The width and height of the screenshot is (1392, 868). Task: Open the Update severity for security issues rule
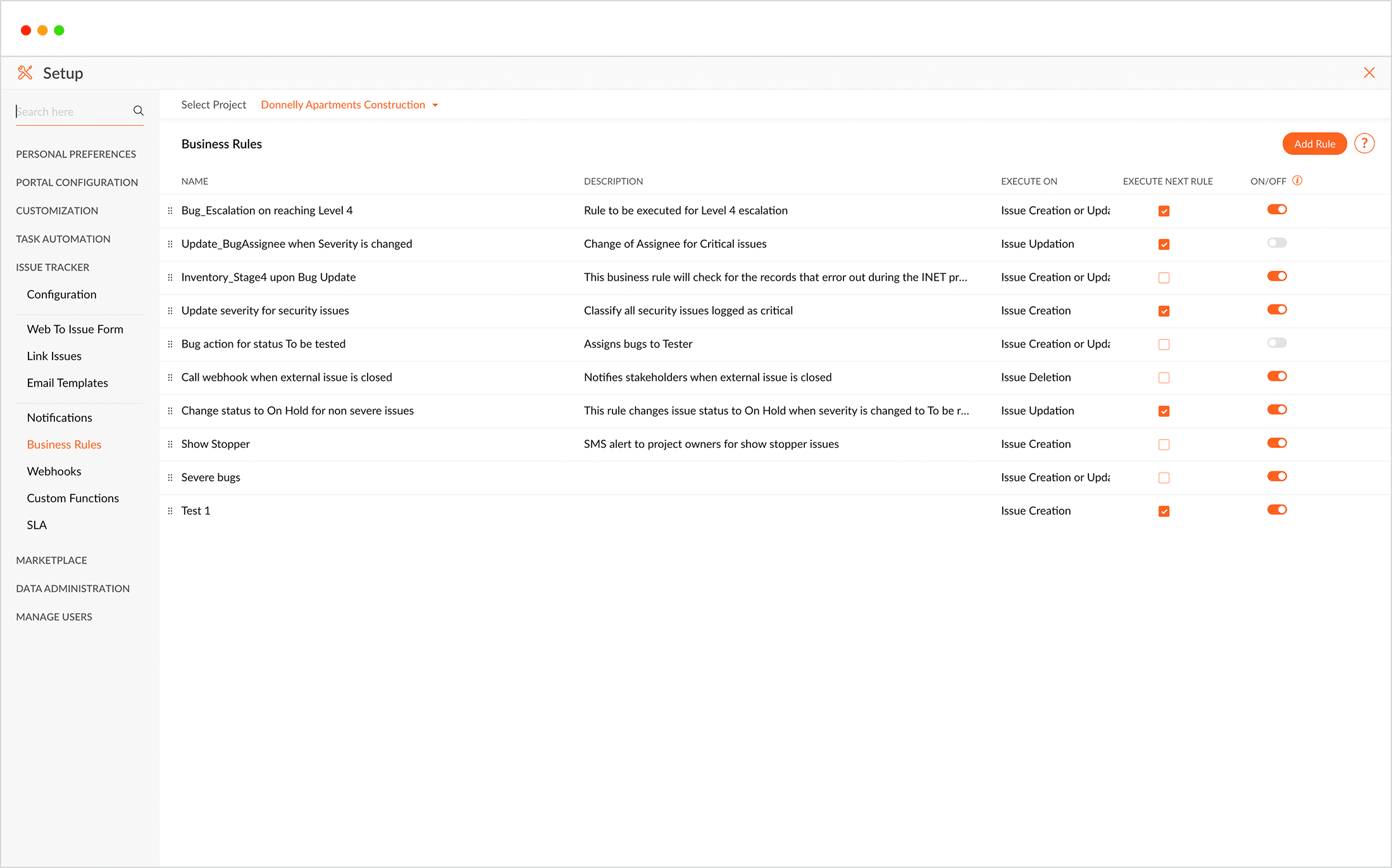coord(265,311)
